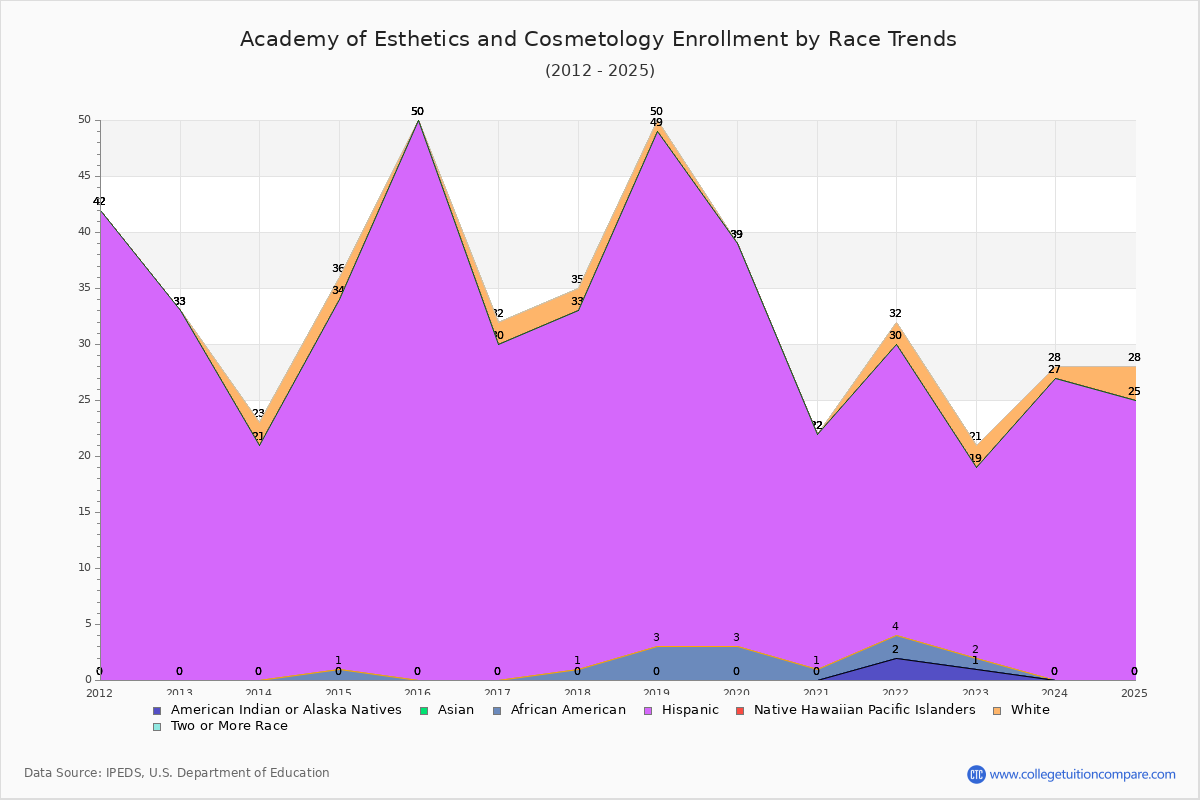Click the 2019 x-axis label
This screenshot has height=800, width=1200.
click(656, 692)
